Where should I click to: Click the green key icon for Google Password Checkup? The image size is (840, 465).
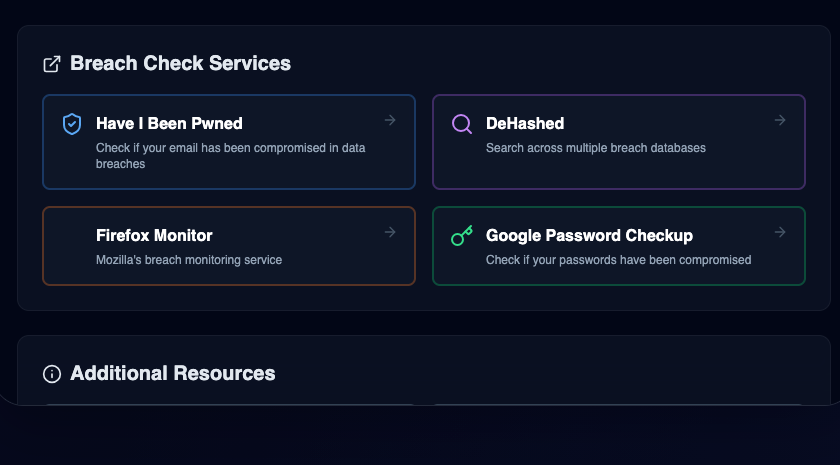461,236
